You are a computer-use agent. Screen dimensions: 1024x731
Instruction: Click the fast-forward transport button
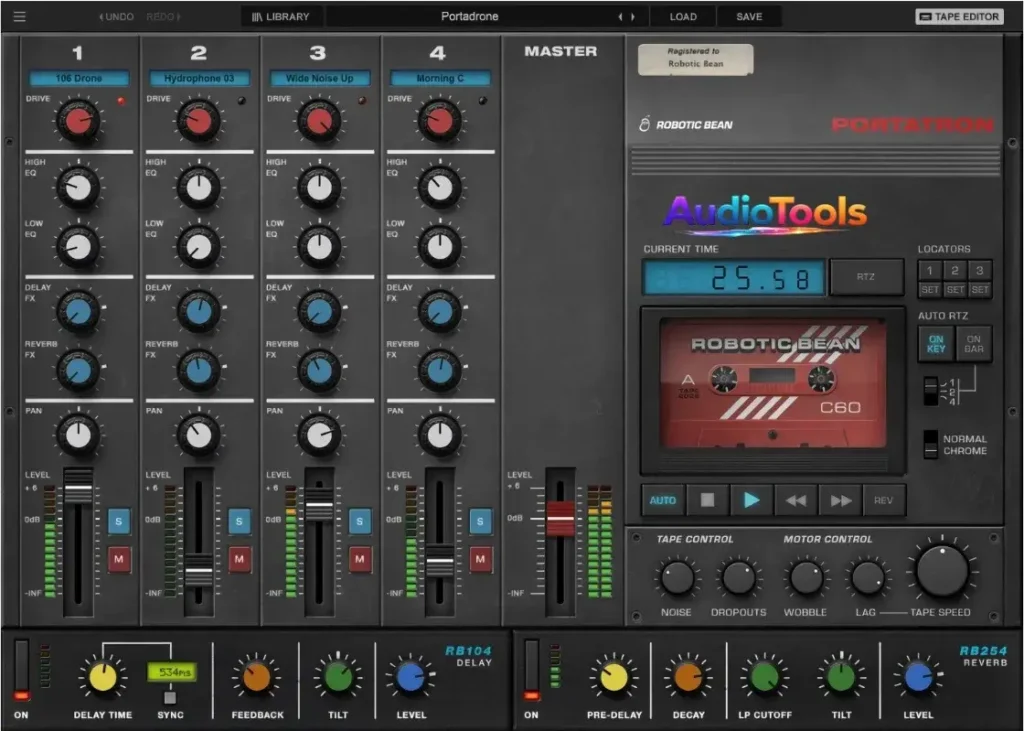coord(840,500)
